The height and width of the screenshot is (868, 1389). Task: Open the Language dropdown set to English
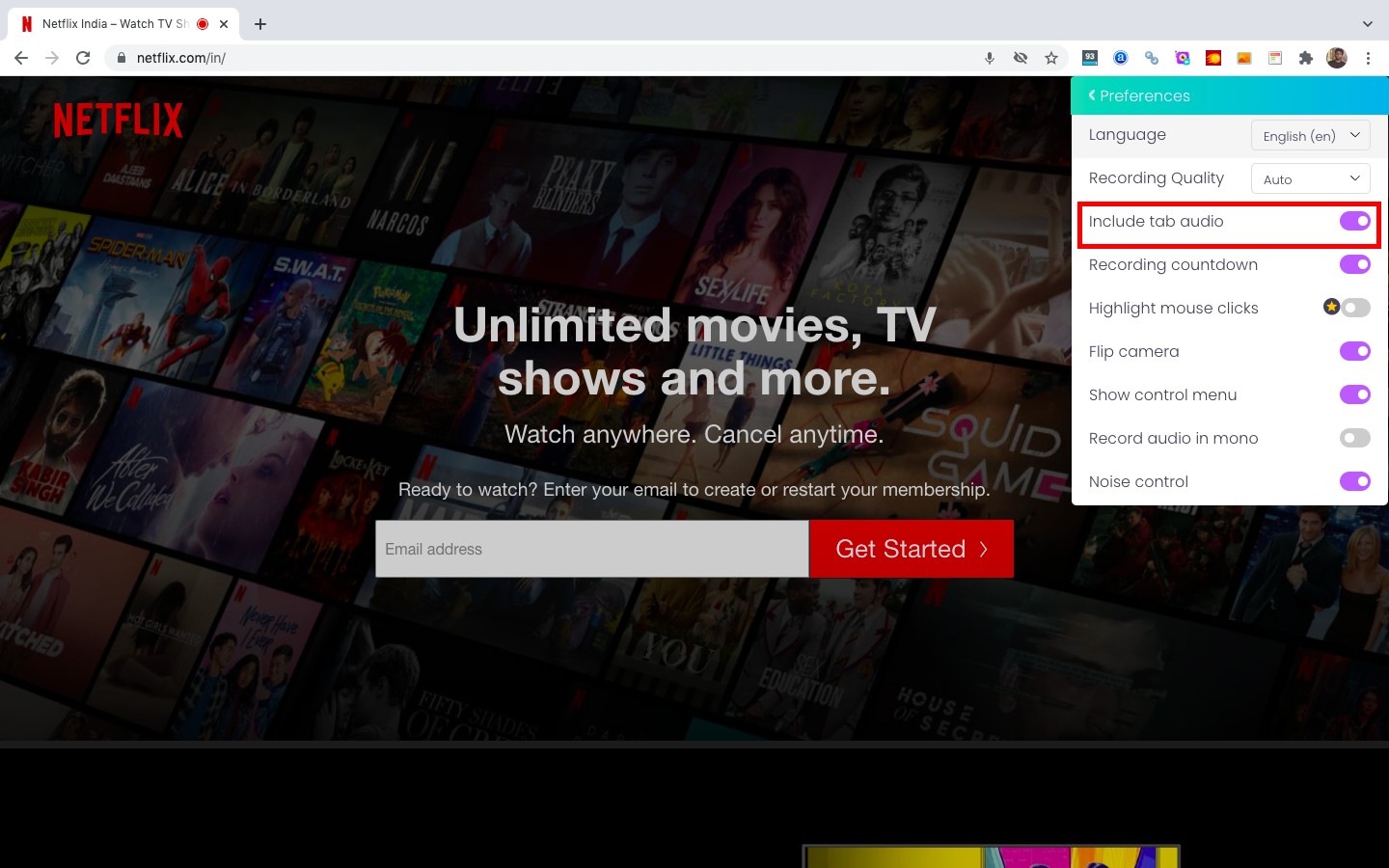tap(1310, 135)
